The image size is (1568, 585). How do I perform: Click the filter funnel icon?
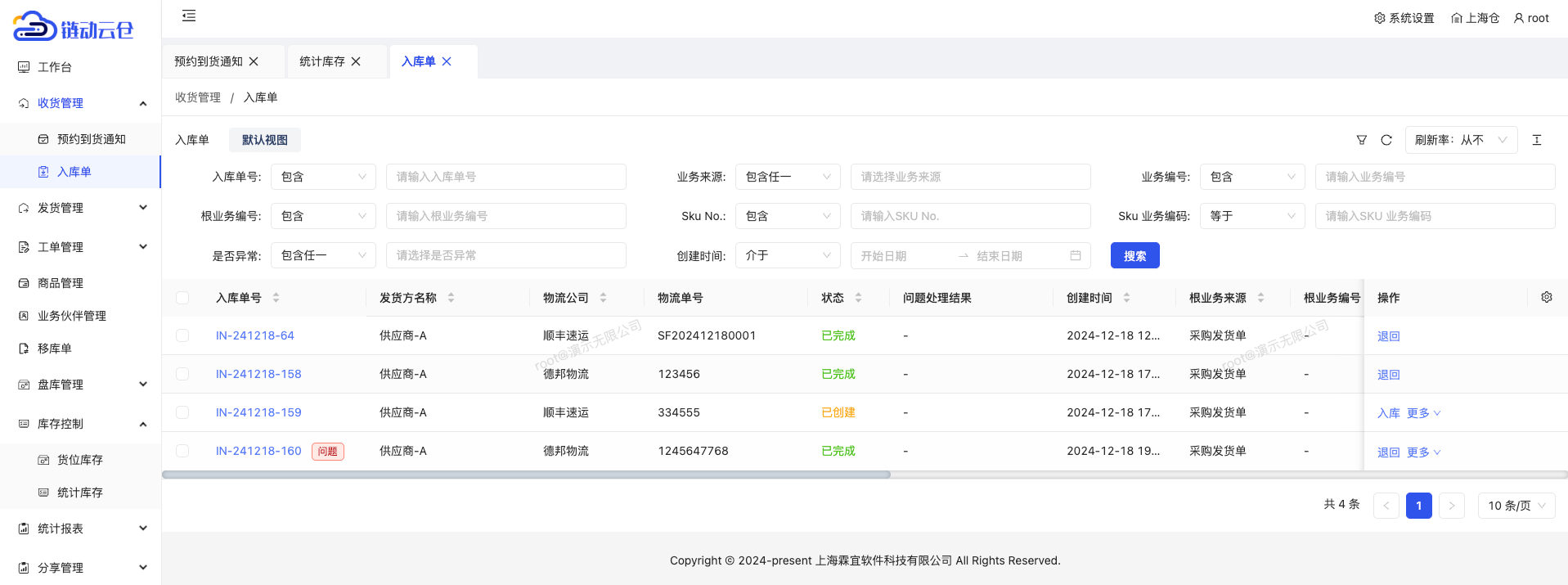tap(1362, 140)
